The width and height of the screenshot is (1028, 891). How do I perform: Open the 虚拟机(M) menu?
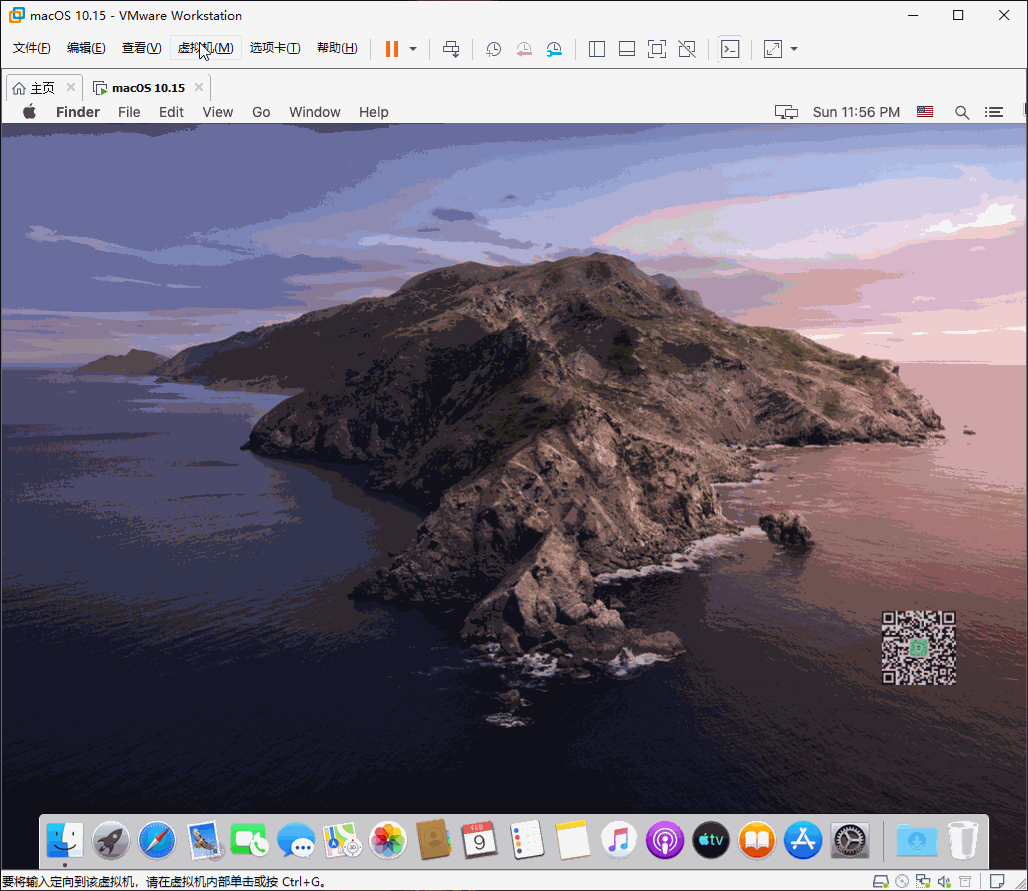[x=205, y=48]
